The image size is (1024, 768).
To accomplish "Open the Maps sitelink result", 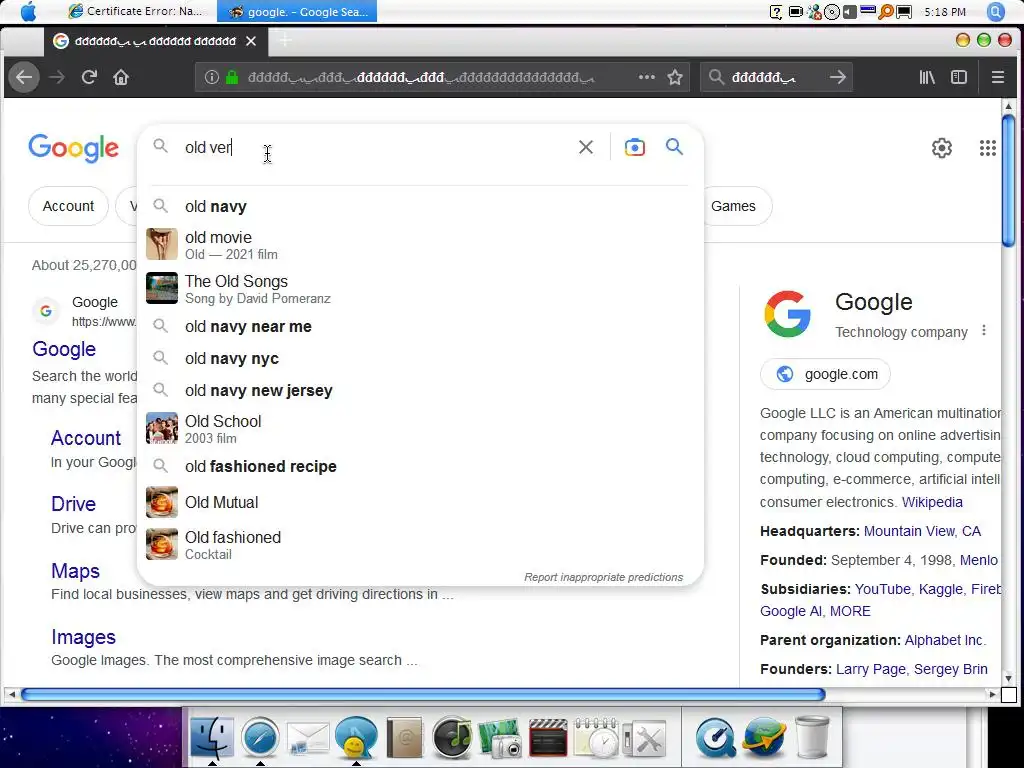I will point(75,571).
